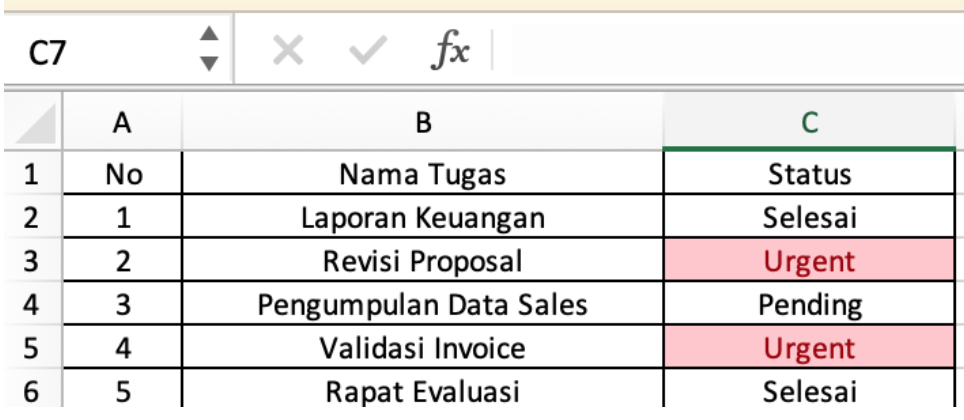Screen dimensions: 964x420
Task: Select column A header
Action: click(x=123, y=123)
